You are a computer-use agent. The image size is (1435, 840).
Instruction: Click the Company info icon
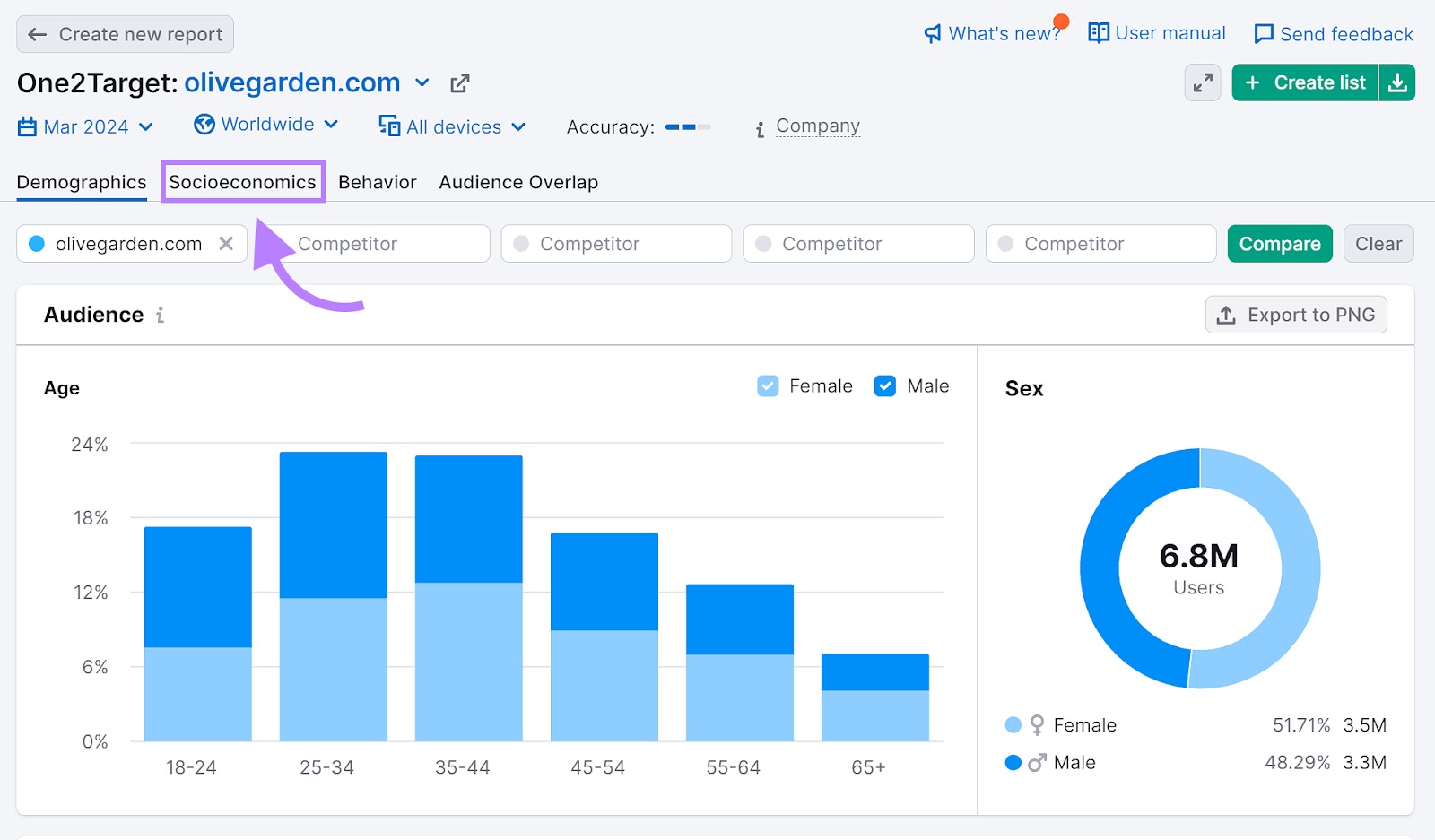(760, 129)
